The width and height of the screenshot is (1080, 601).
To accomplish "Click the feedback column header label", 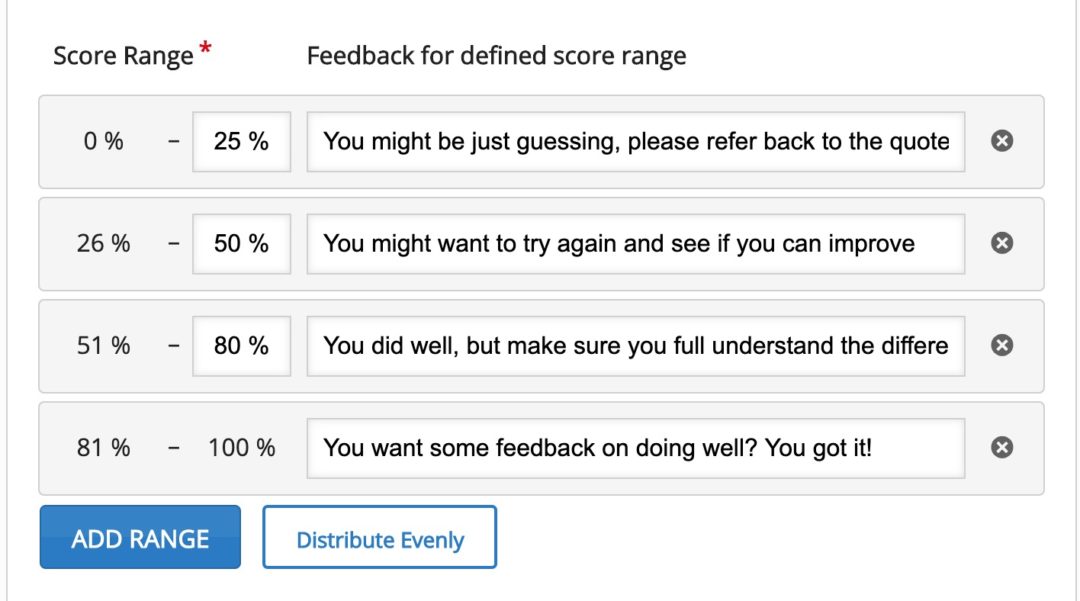I will [x=497, y=55].
